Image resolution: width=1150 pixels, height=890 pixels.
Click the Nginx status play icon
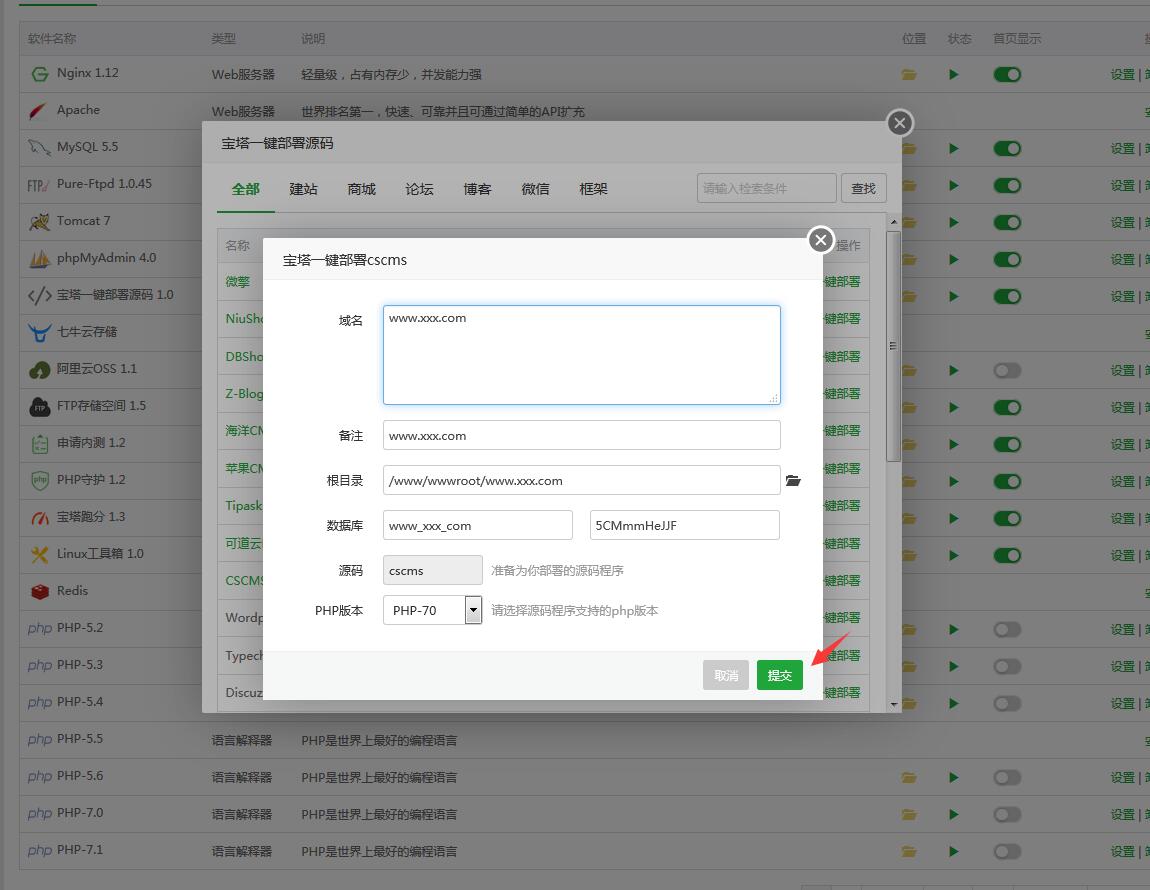tap(953, 75)
